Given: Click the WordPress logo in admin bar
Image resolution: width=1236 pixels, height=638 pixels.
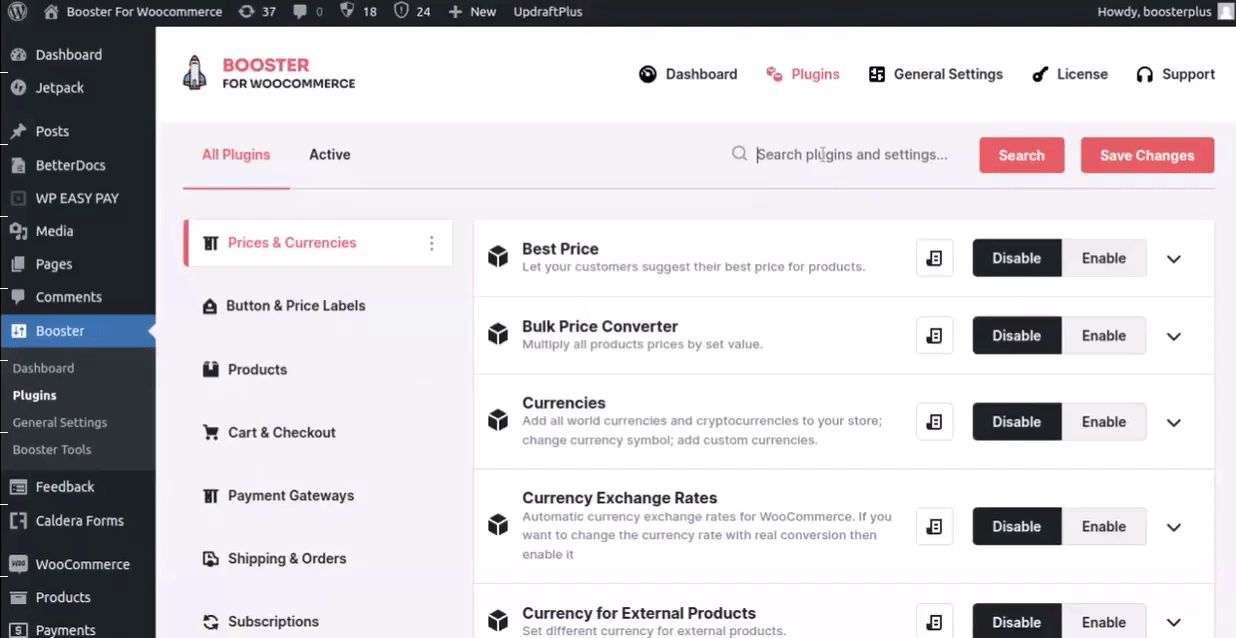Looking at the screenshot, I should point(17,12).
